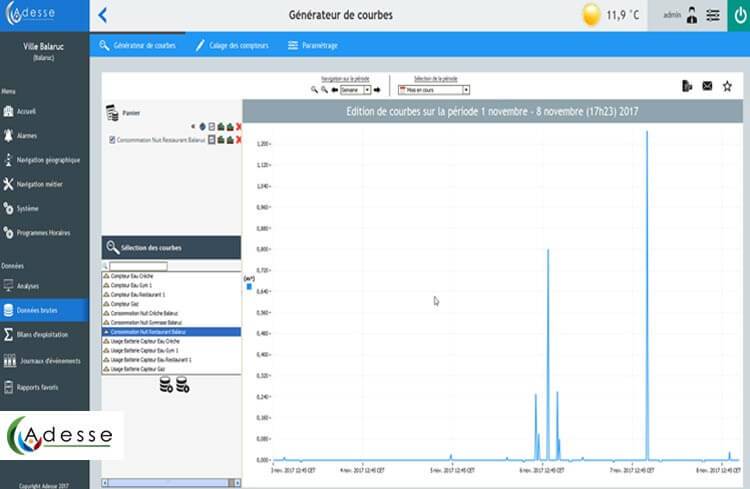Viewport: 750px width, 489px height.
Task: Select Consommation Nuit Crèche Balaruc in the list
Action: click(x=171, y=313)
